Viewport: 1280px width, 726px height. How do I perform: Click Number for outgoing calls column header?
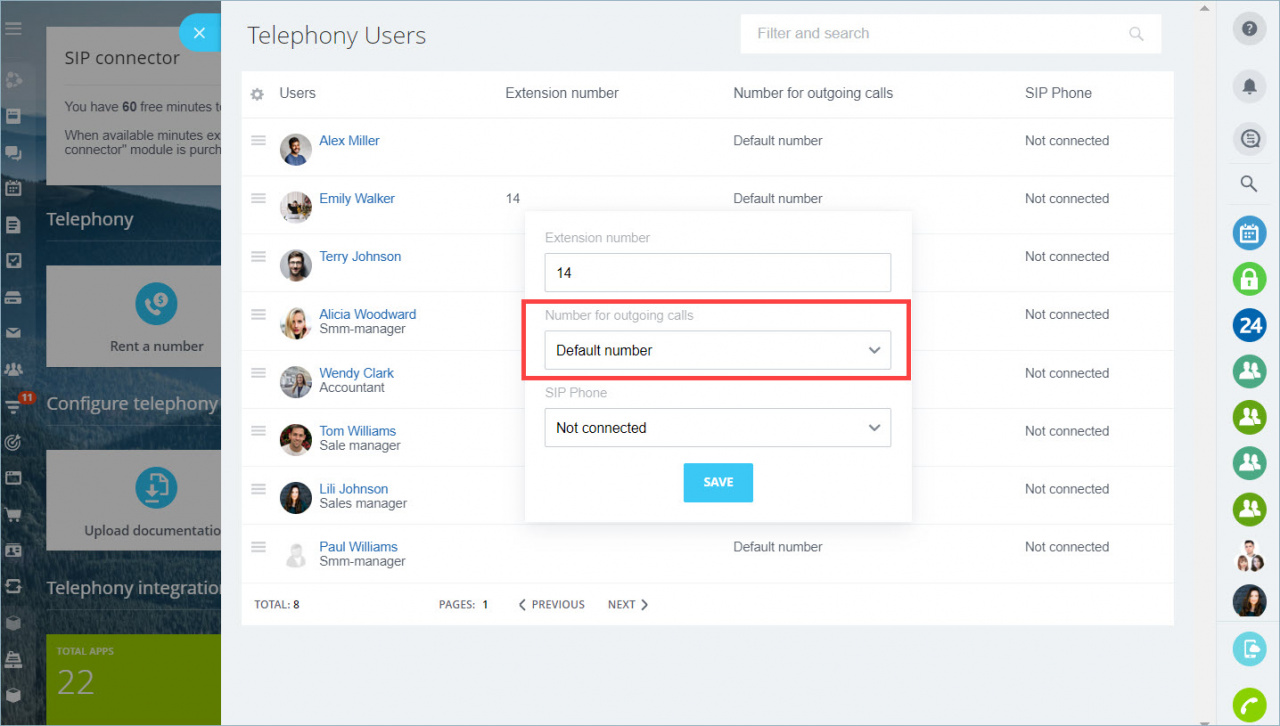tap(813, 93)
